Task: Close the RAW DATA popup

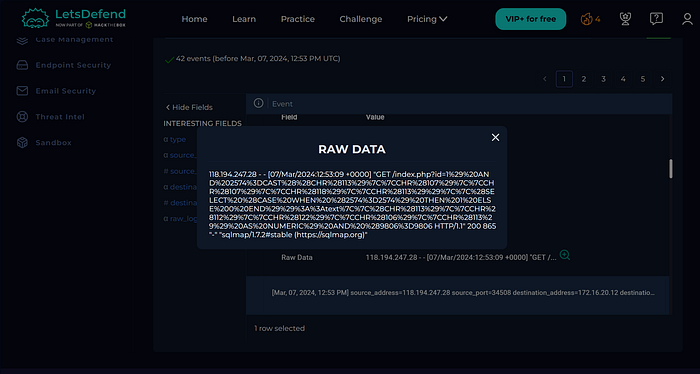Action: (495, 137)
